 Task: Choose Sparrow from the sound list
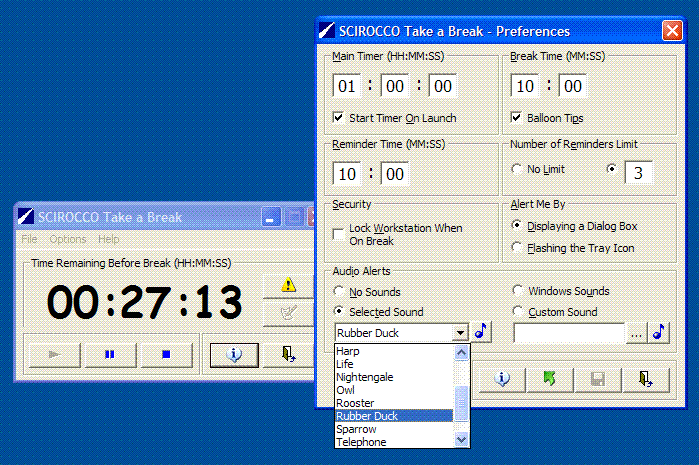[x=394, y=429]
